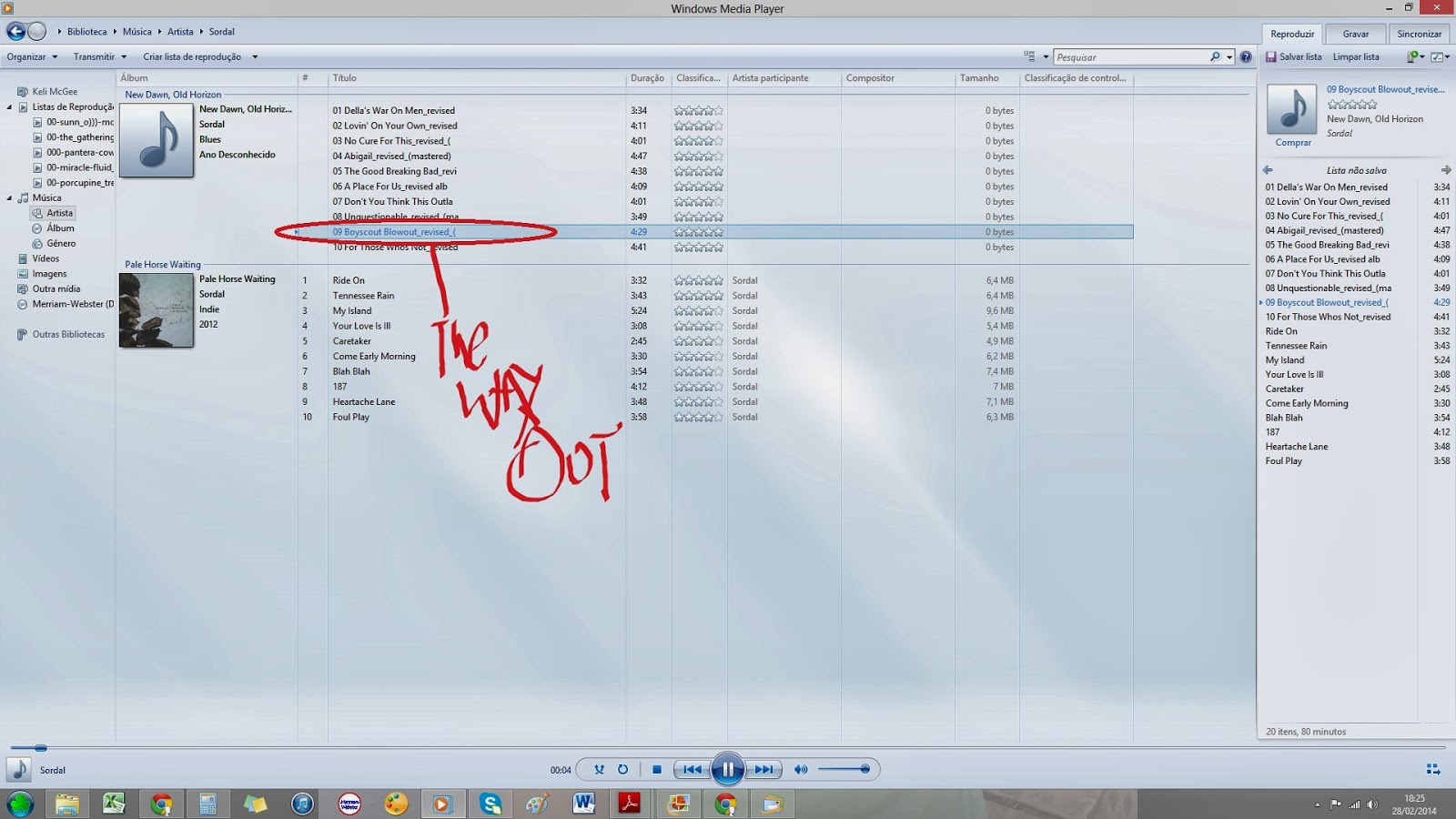Open search options dropdown arrow
1456x819 pixels.
[1229, 57]
